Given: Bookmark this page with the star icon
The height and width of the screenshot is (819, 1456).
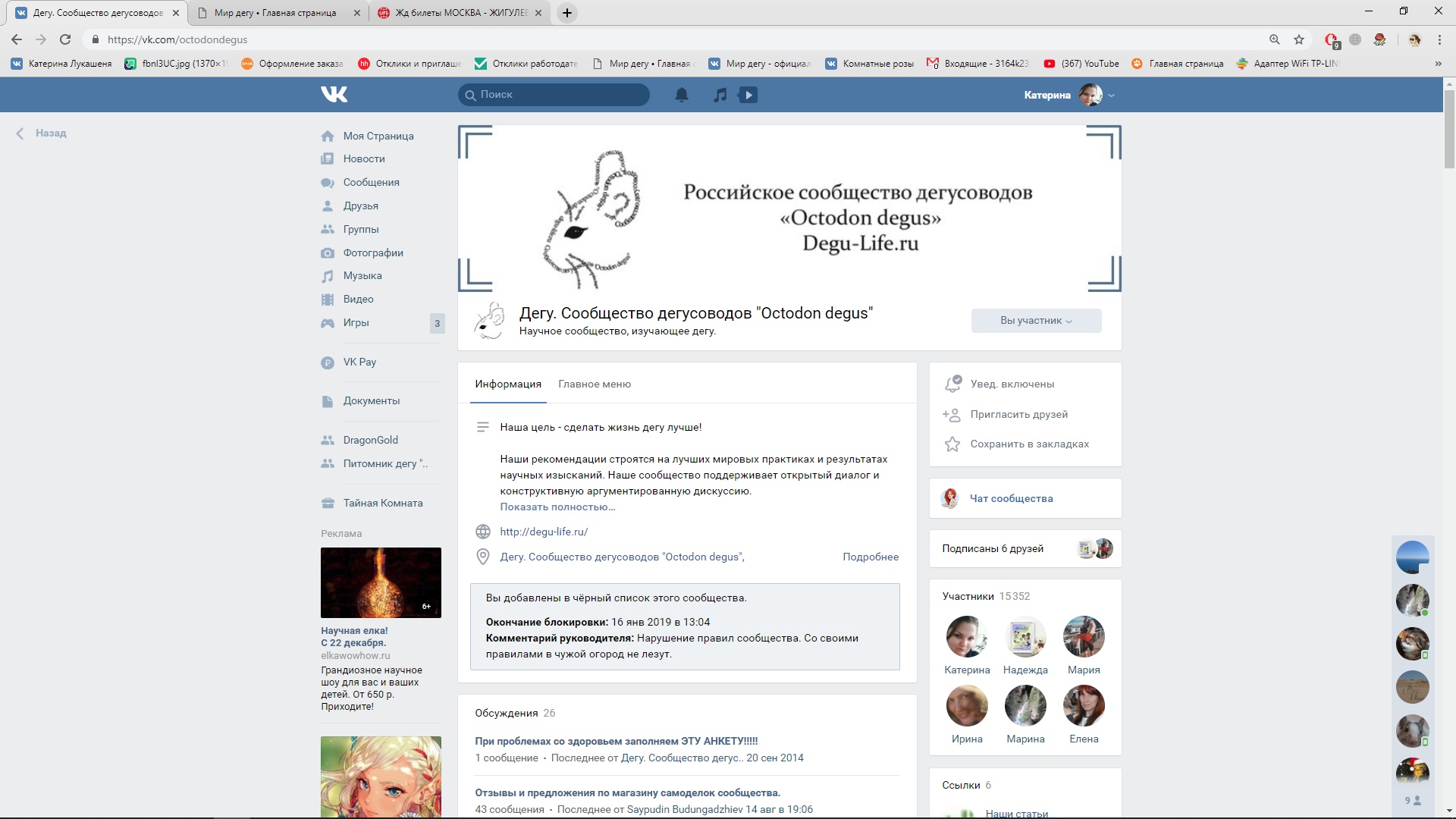Looking at the screenshot, I should coord(1299,39).
